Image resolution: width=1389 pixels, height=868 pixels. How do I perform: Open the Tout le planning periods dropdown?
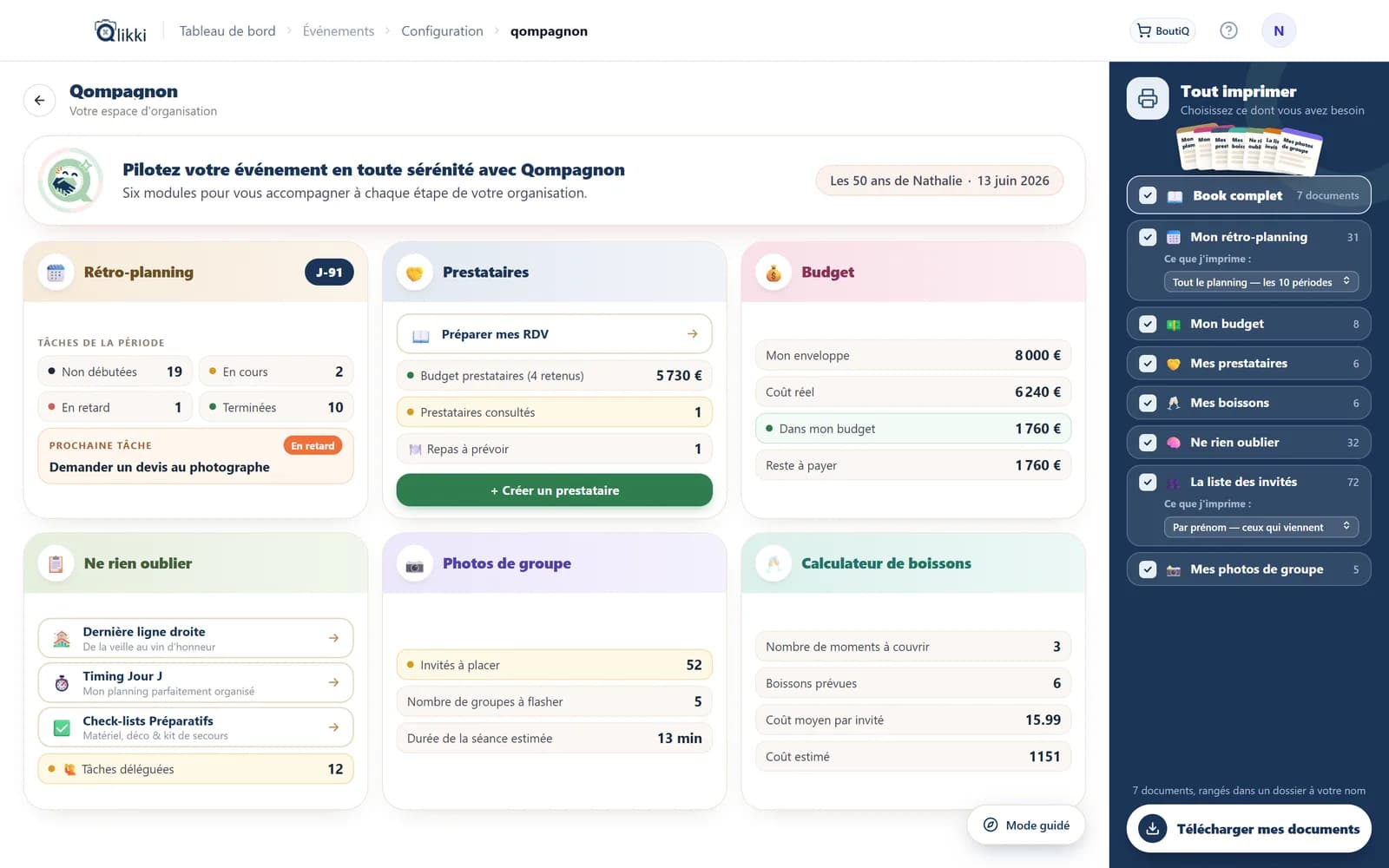click(x=1261, y=282)
